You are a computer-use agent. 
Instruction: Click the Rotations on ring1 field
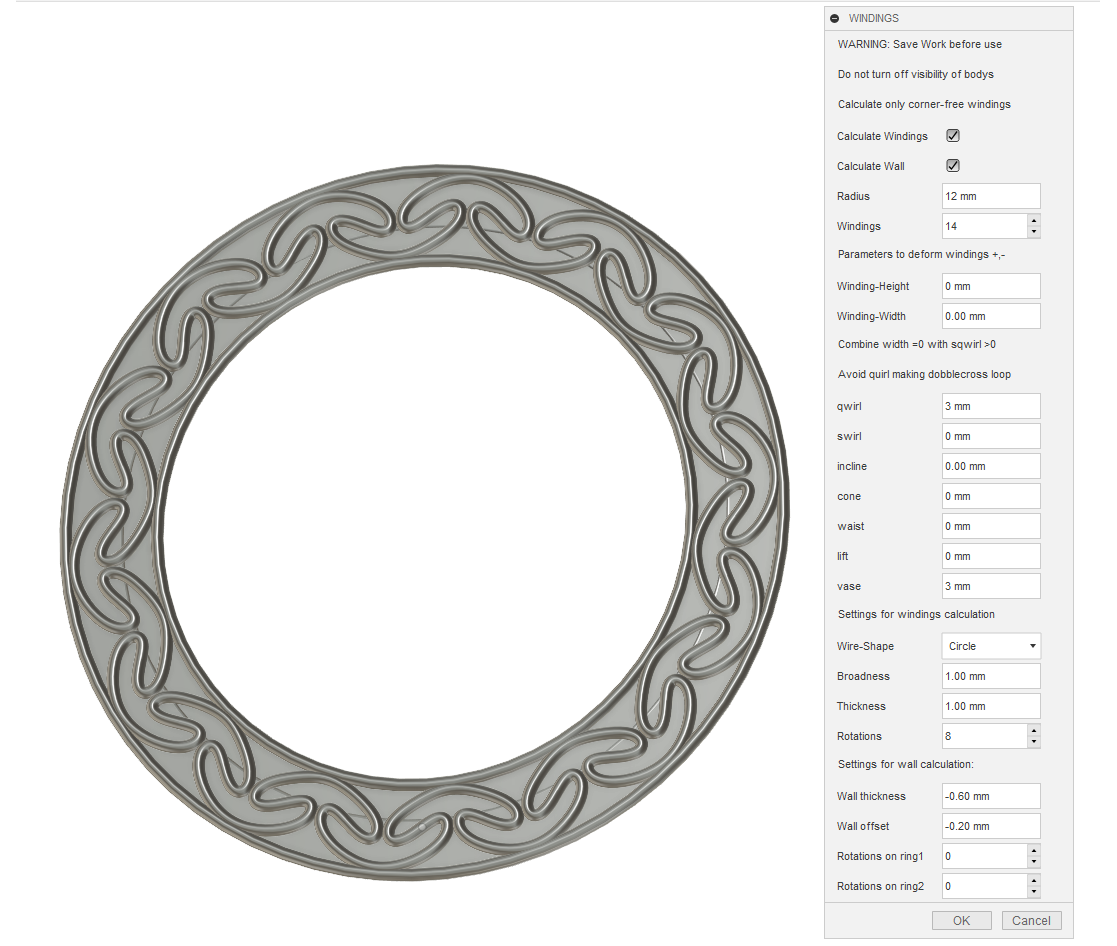click(984, 856)
